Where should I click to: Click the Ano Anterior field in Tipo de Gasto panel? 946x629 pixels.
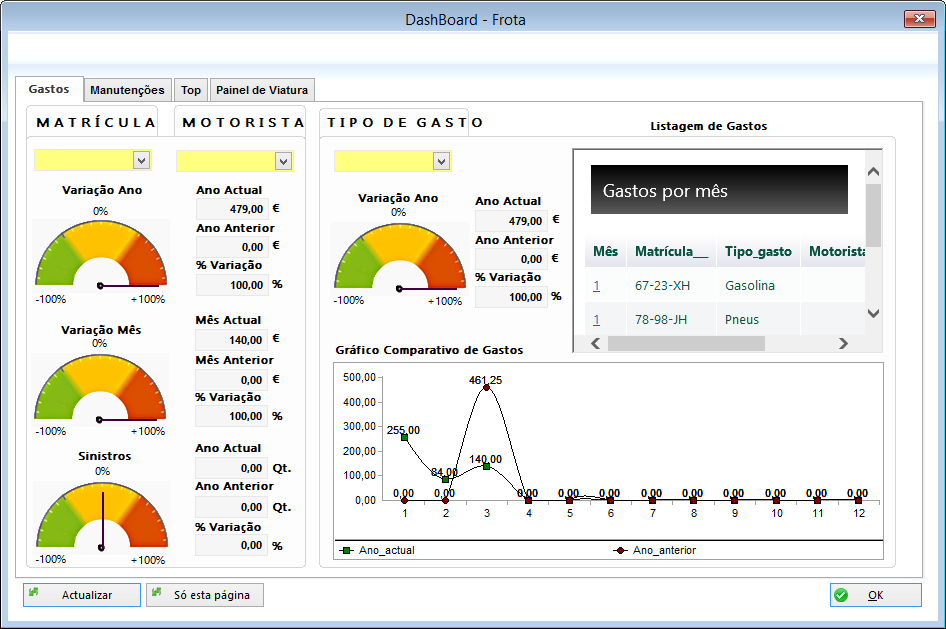(511, 259)
